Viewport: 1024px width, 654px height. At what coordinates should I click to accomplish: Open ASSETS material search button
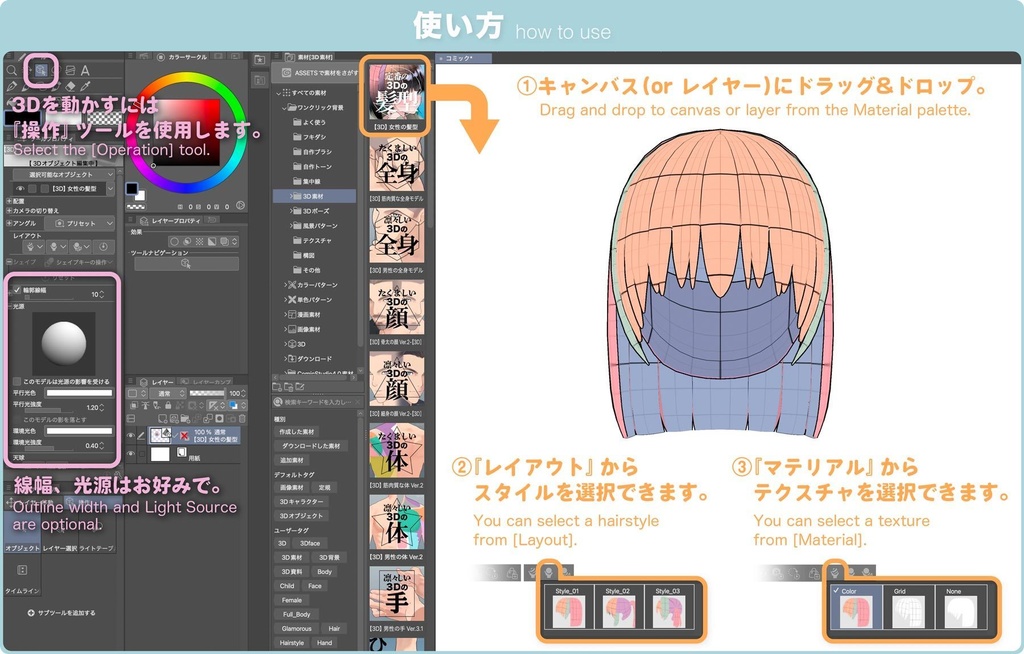point(316,73)
